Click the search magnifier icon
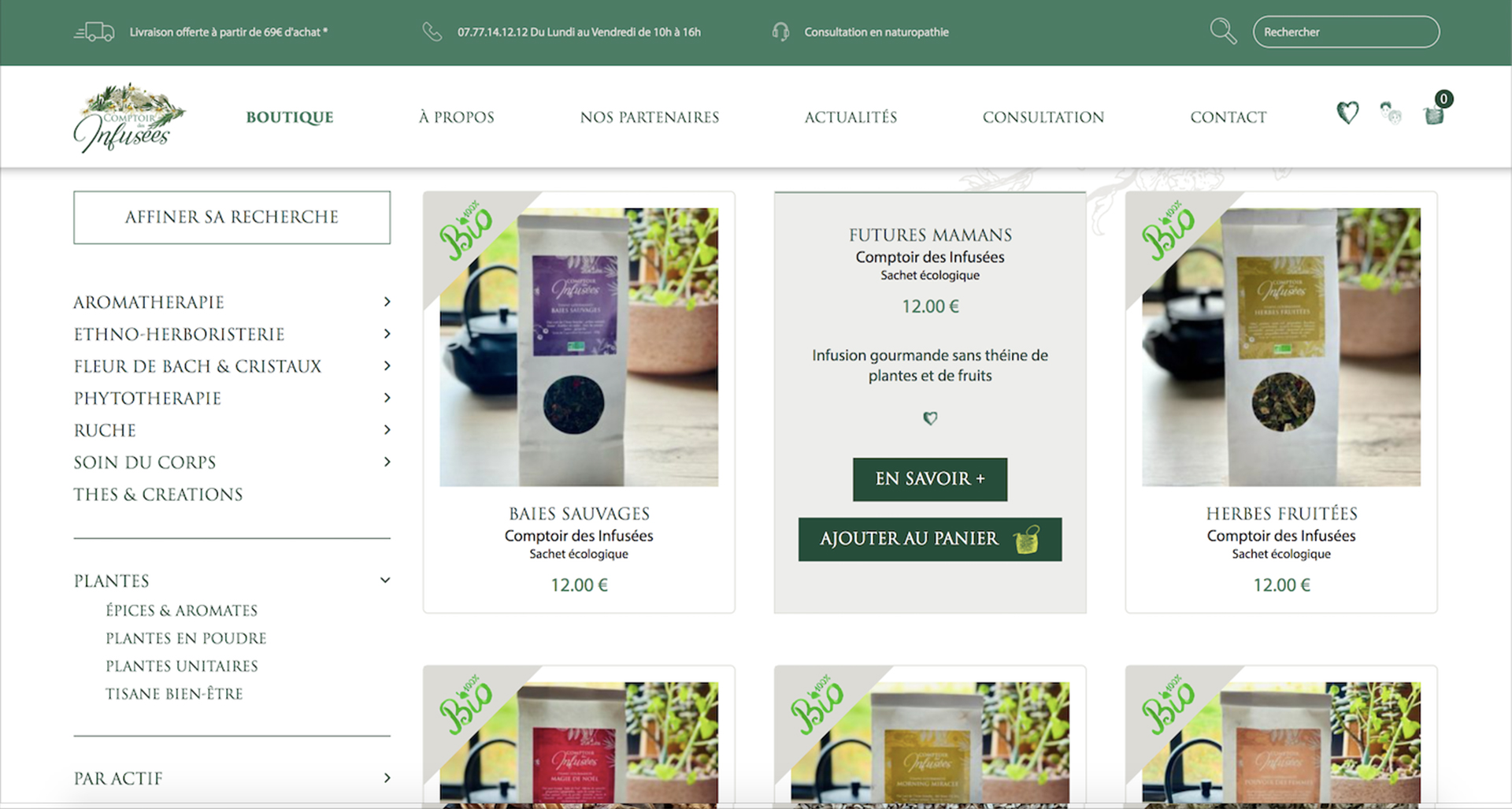 point(1223,32)
